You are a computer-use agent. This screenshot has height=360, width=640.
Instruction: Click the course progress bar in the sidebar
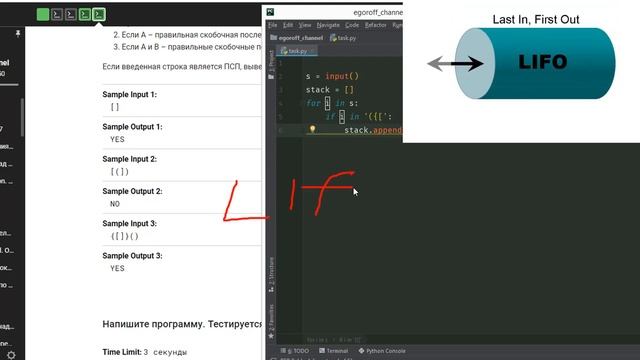tap(9, 85)
